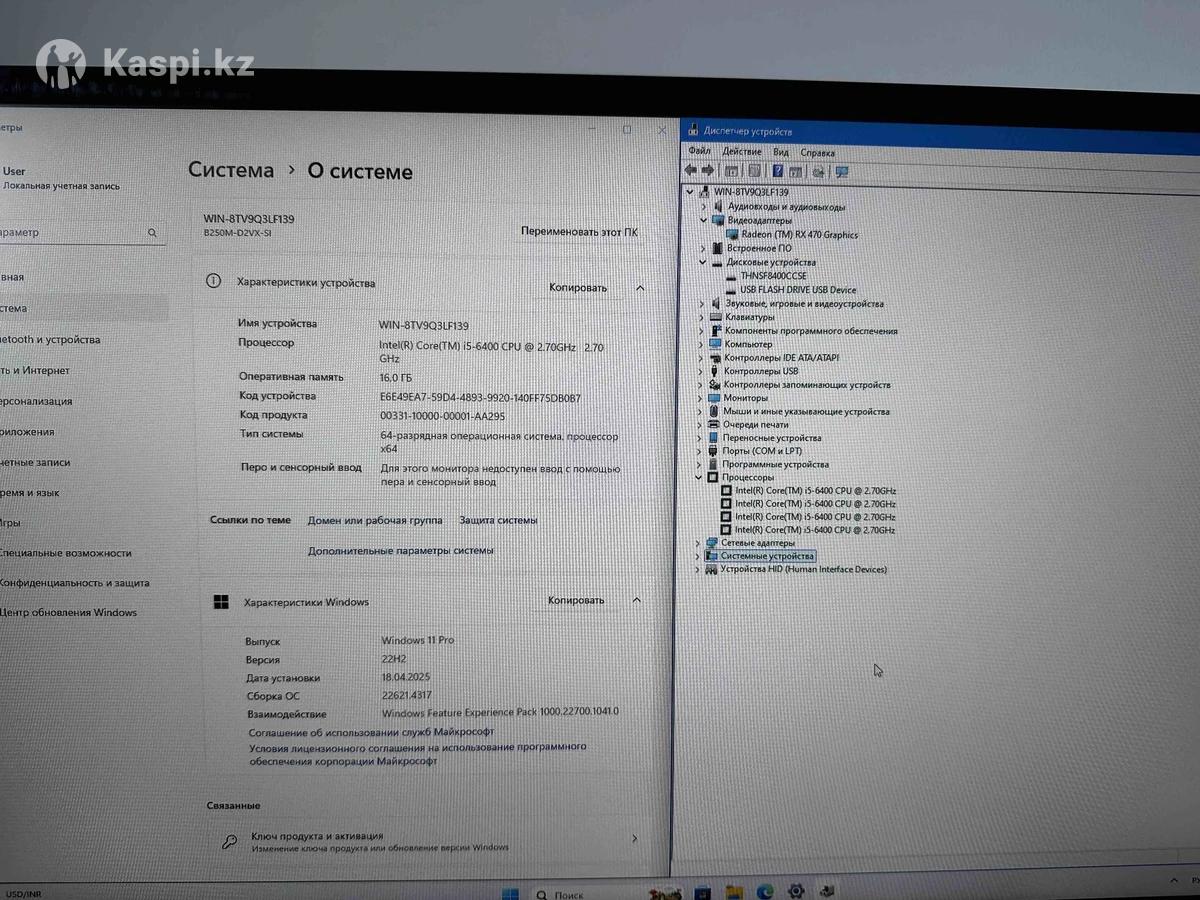Select the Radeon RX 470 Graphics adapter icon
Image resolution: width=1200 pixels, height=900 pixels.
733,234
